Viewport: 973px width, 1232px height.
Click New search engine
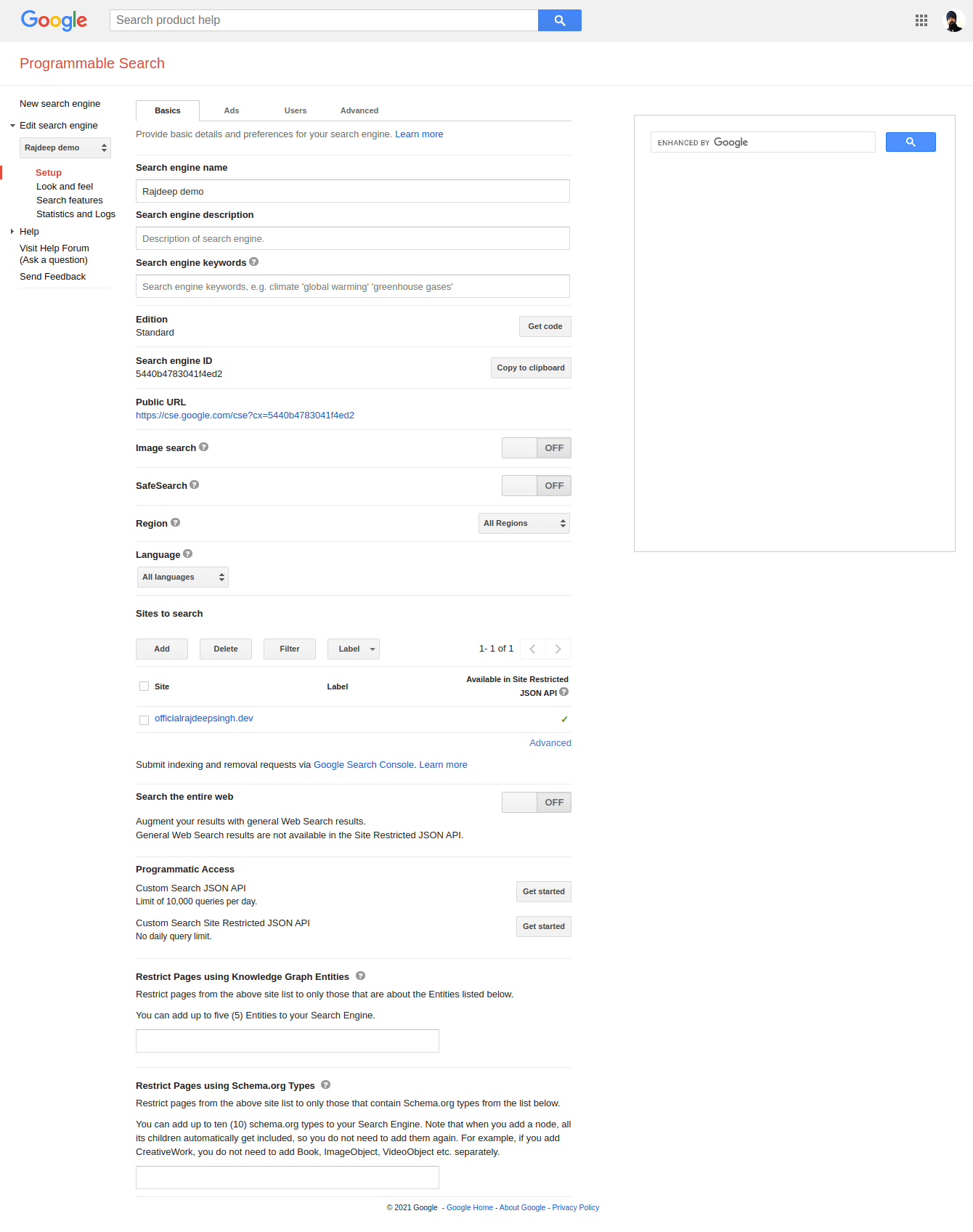(x=60, y=104)
